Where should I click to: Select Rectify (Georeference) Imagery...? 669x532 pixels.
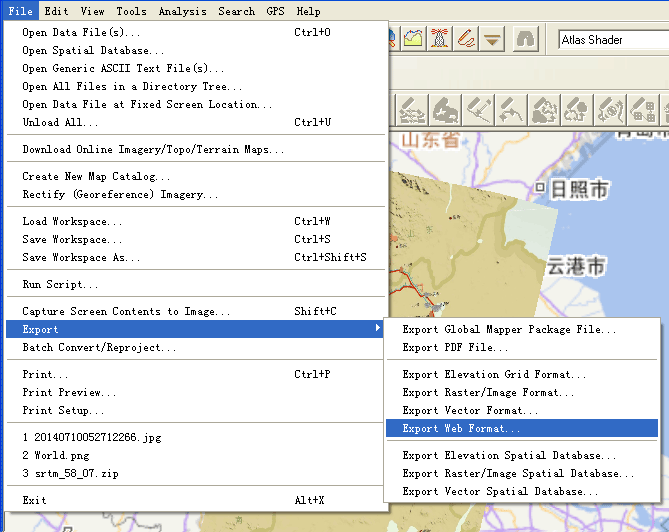pos(197,194)
